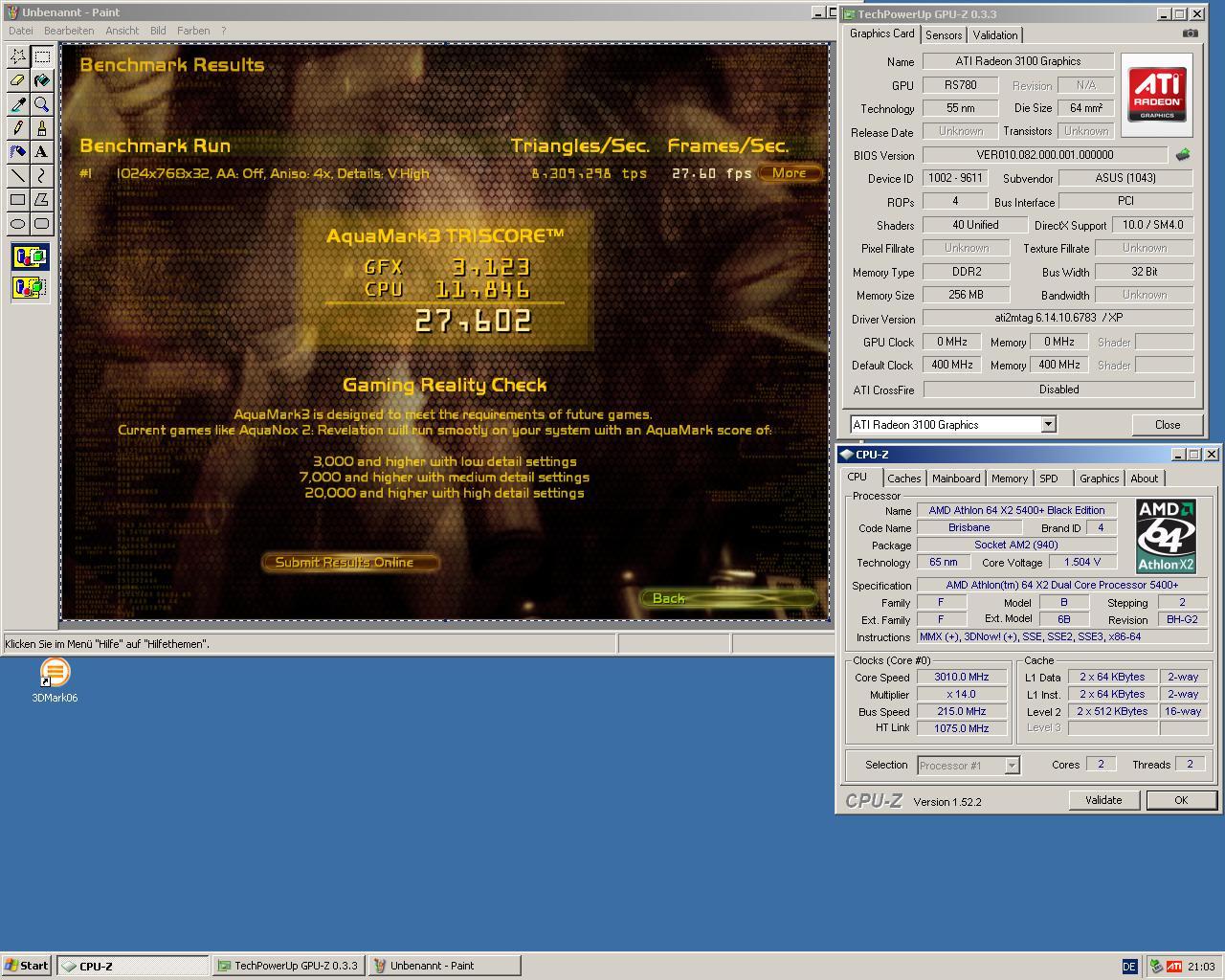Click the BIOS save chip icon in GPU-Z
Screen dimensions: 1225x980
1183,154
